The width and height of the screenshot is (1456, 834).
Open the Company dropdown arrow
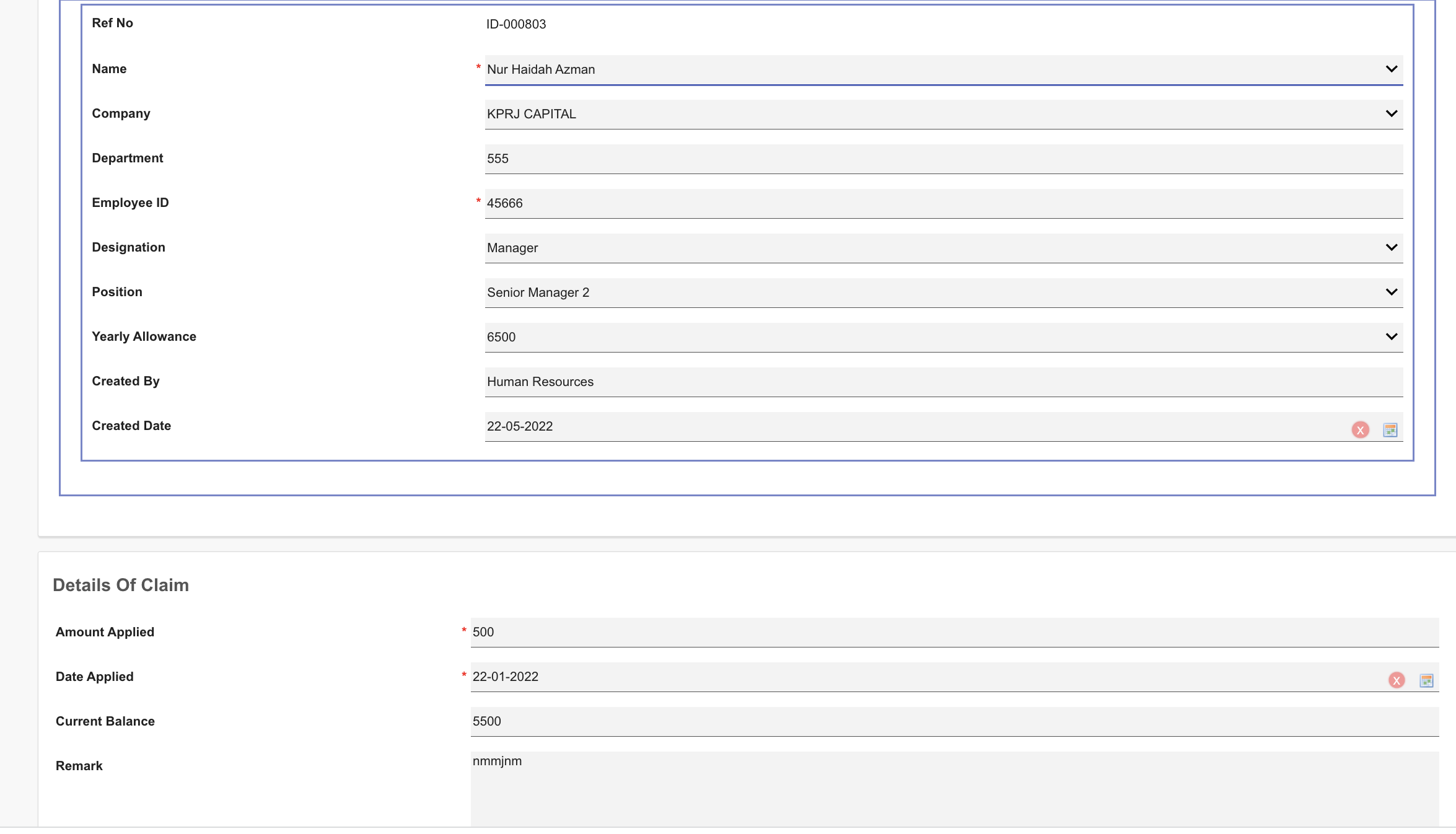tap(1391, 114)
